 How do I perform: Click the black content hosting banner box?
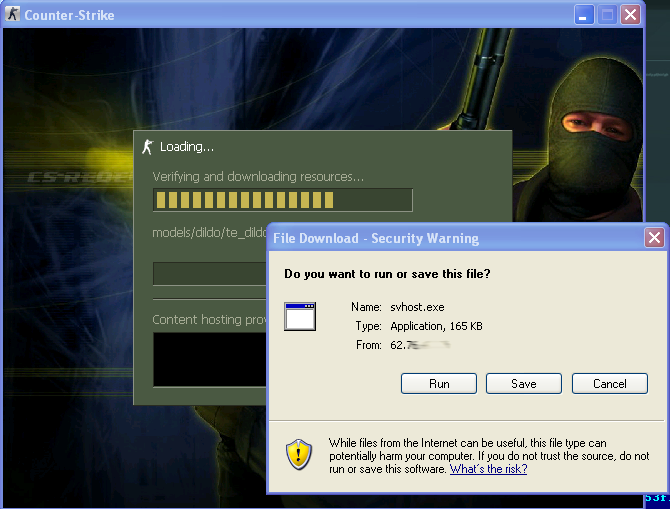(x=209, y=359)
